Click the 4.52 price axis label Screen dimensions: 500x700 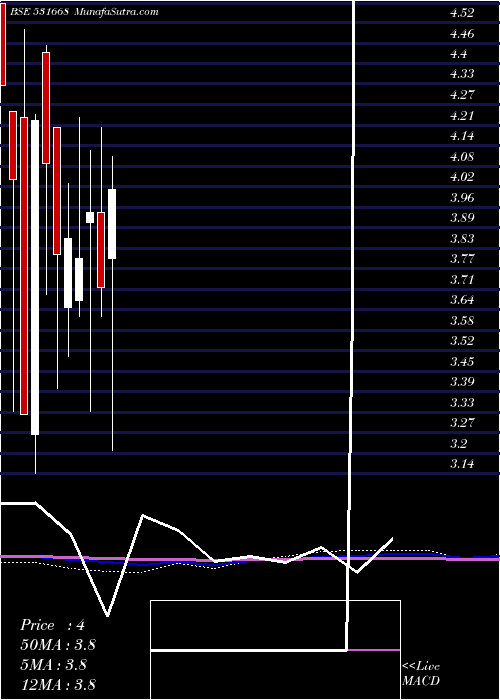(x=462, y=13)
